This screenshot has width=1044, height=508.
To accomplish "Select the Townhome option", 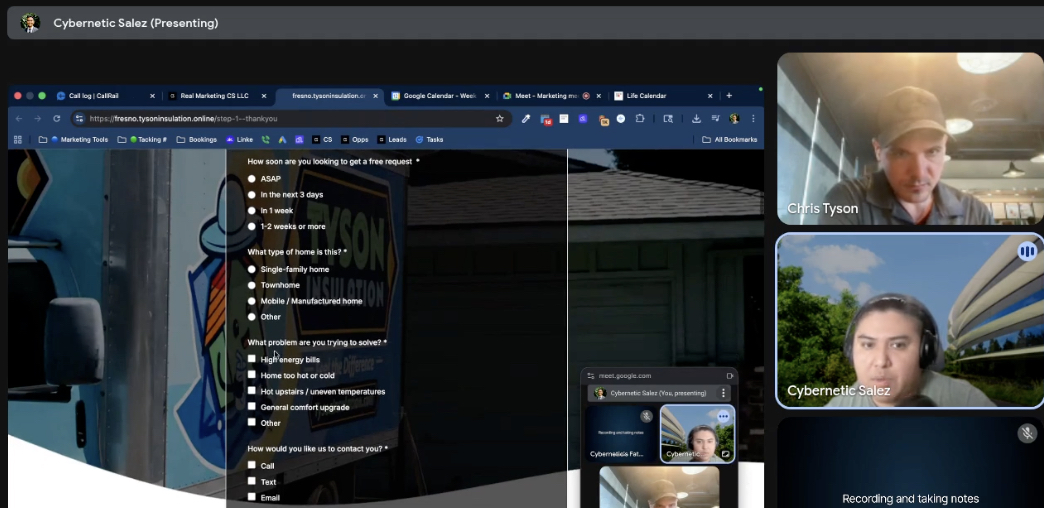I will (251, 285).
